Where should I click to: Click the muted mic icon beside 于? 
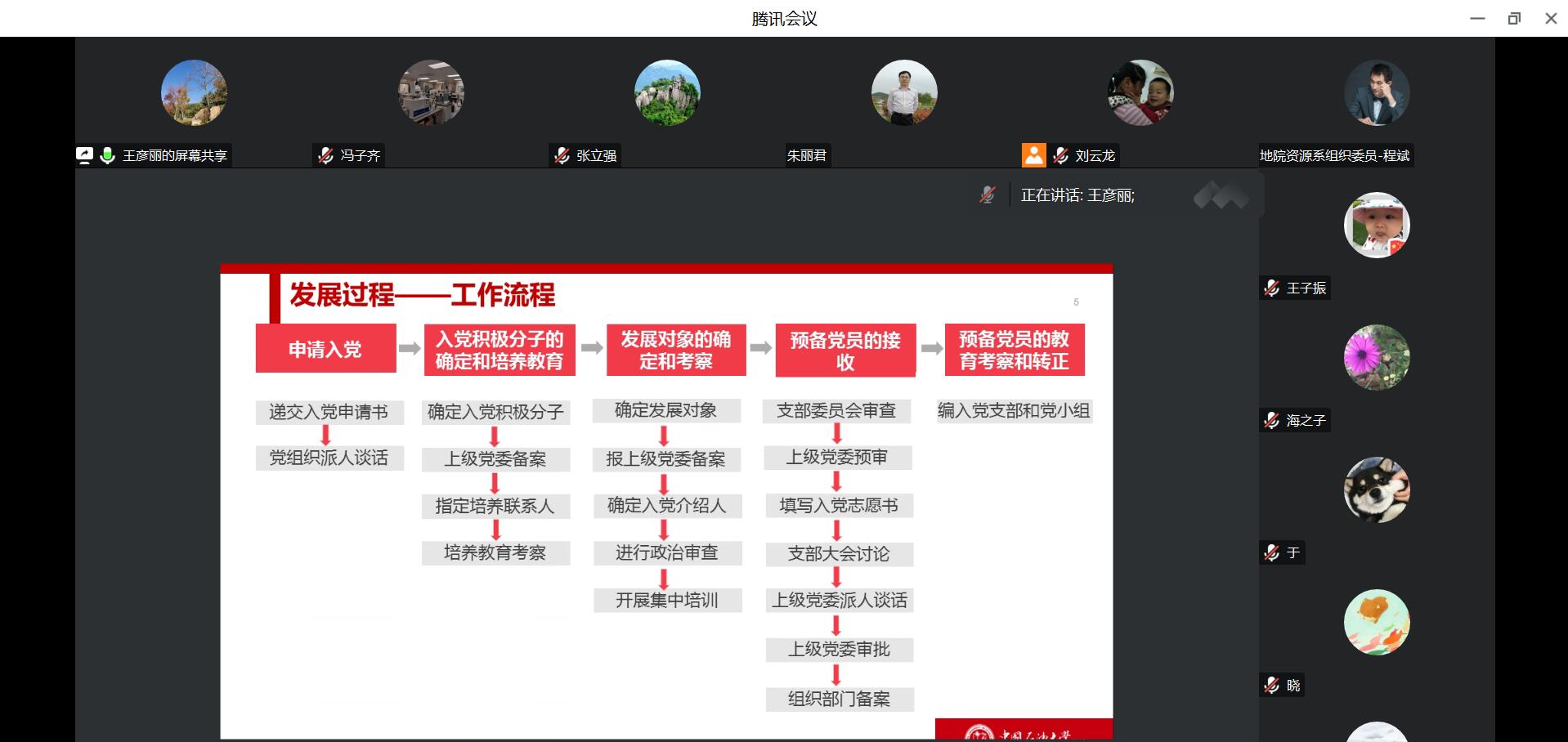[1271, 552]
